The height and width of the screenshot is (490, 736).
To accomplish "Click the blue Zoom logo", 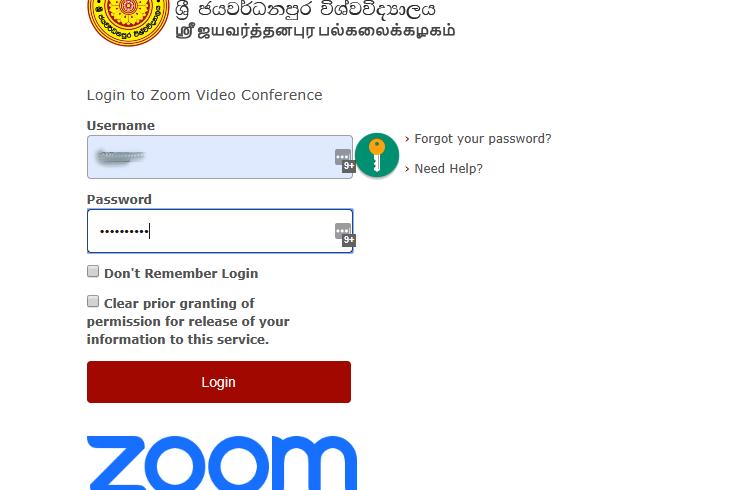I will pos(222,463).
